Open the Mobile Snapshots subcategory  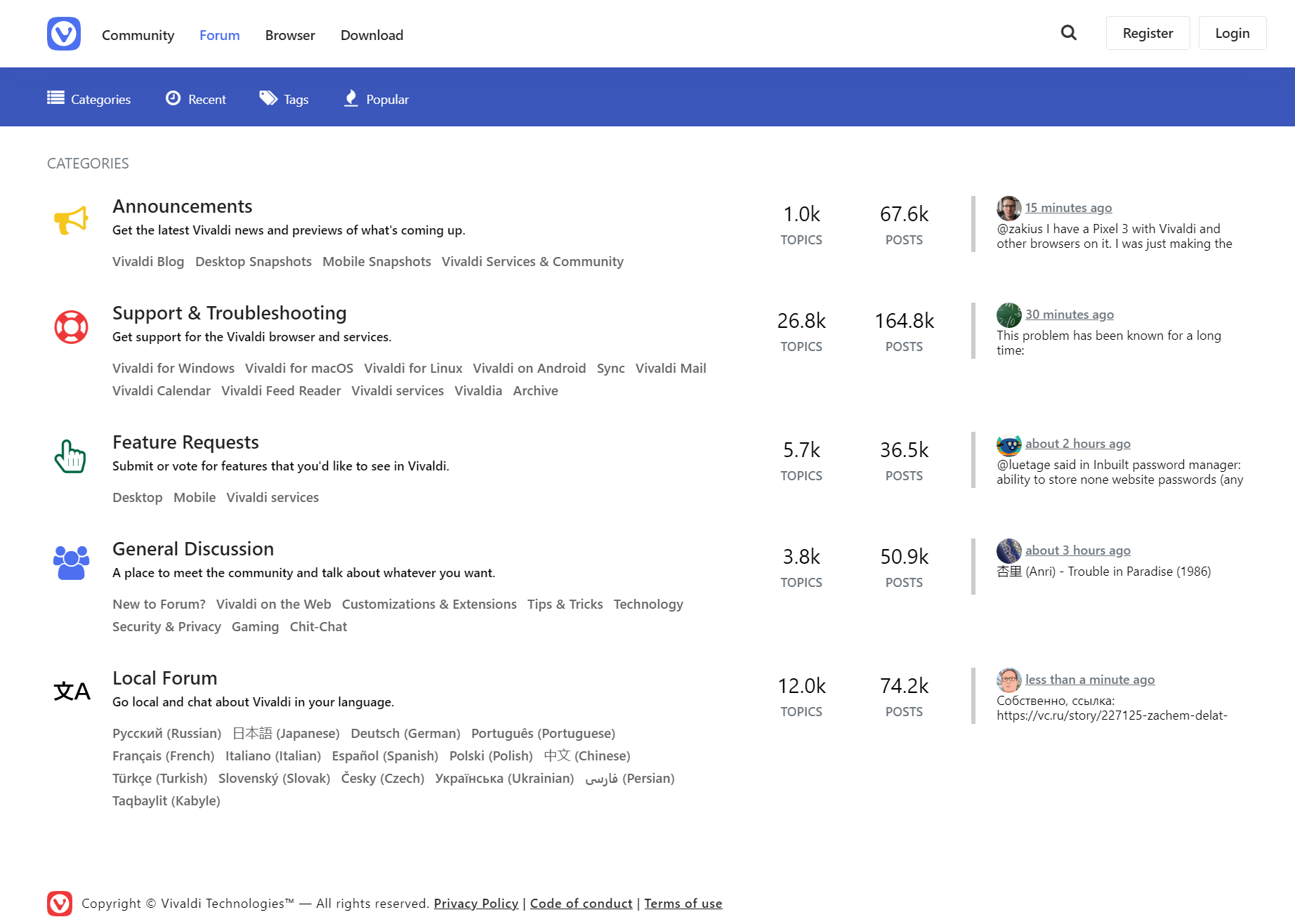[x=376, y=262]
